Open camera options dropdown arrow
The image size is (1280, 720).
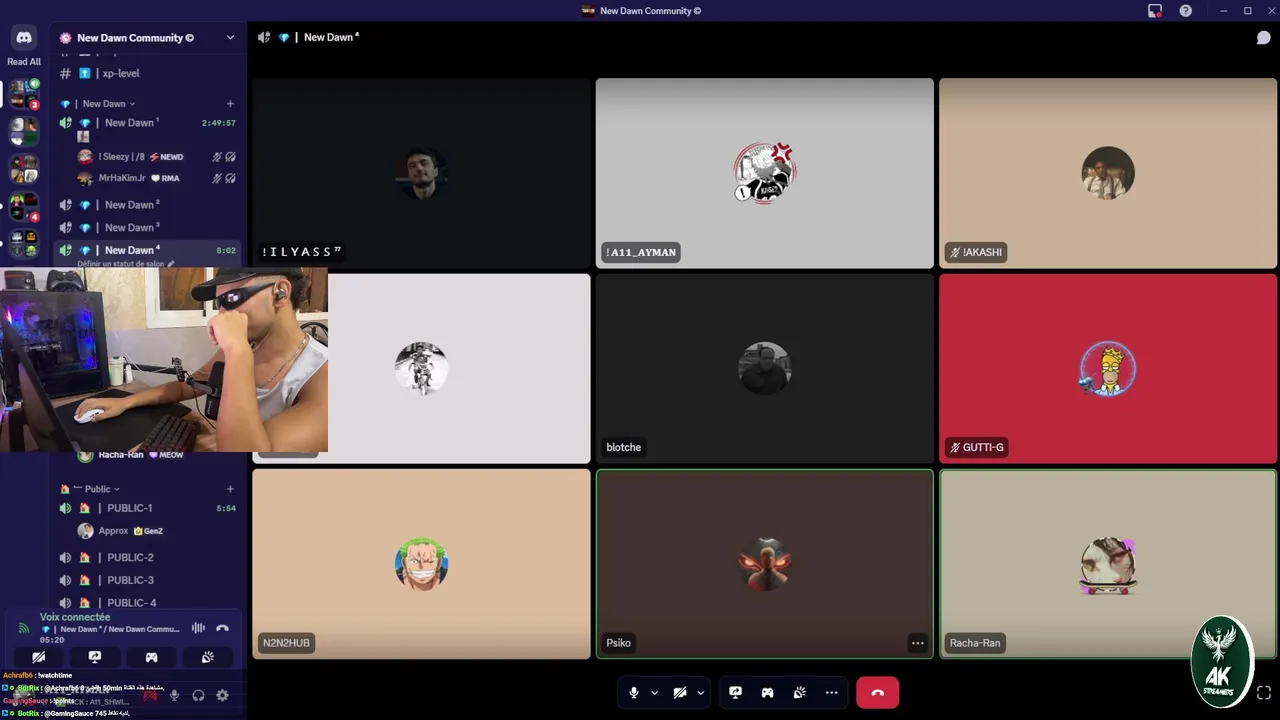pos(701,692)
